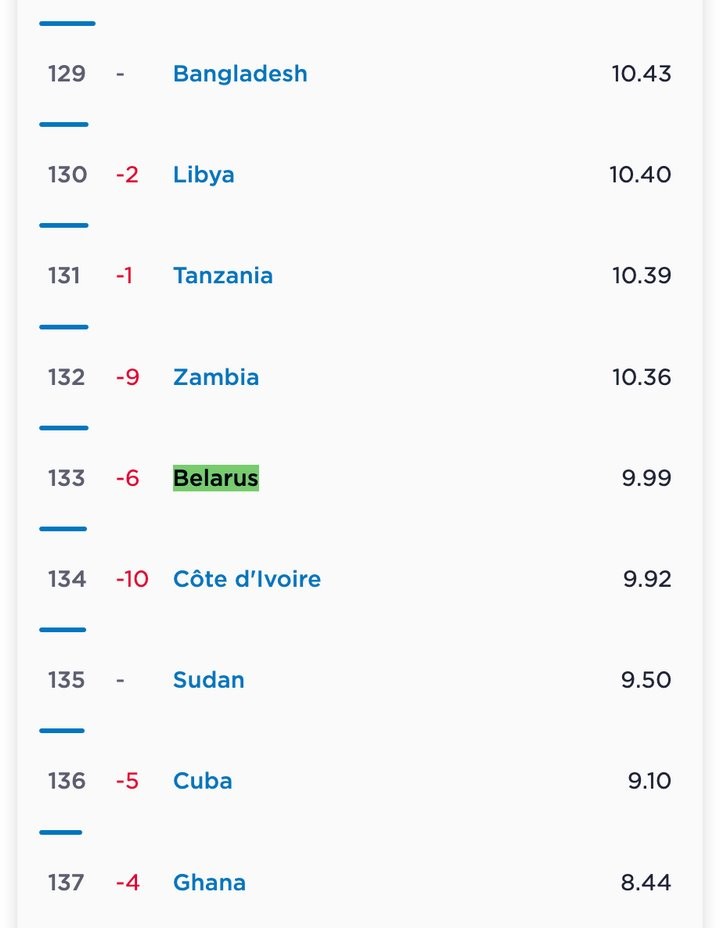Select the Zambia link
This screenshot has height=928, width=720.
click(x=216, y=377)
